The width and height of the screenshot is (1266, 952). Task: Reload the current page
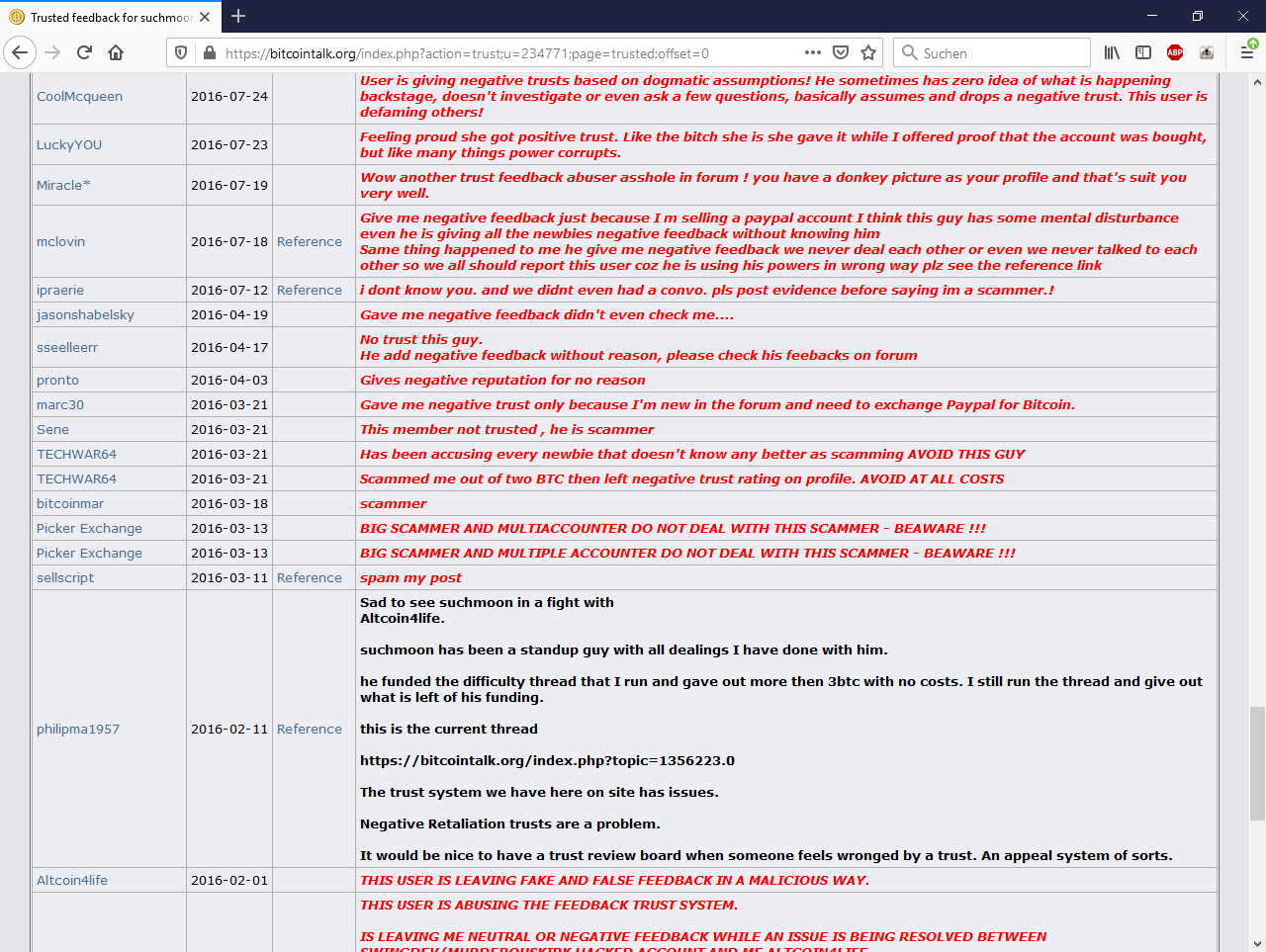coord(84,52)
